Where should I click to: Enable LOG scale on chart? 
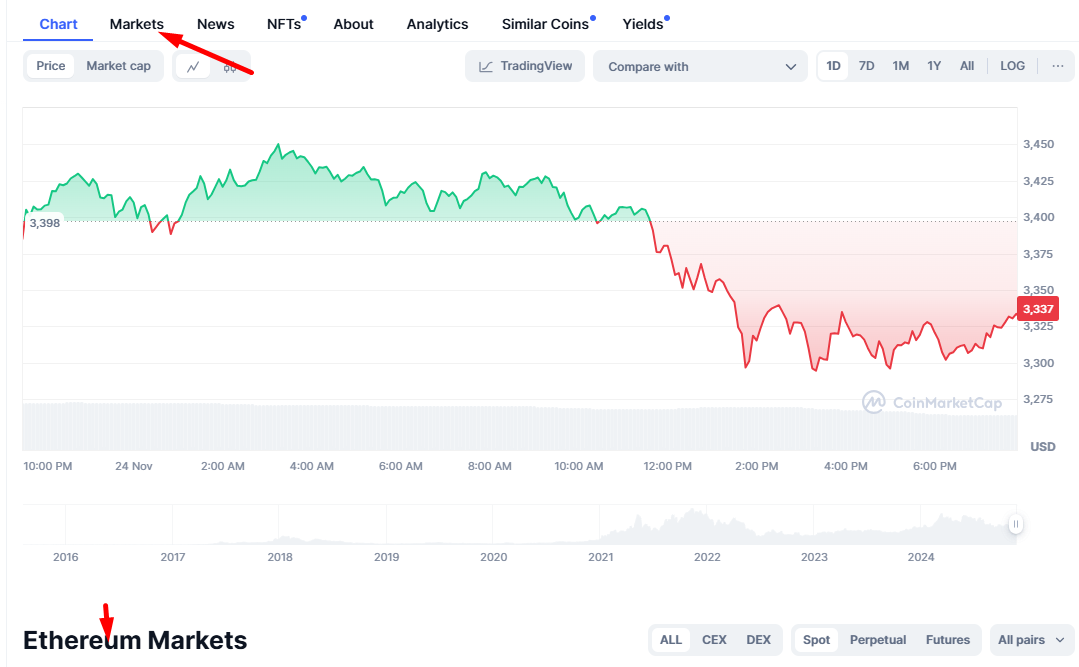(1012, 66)
